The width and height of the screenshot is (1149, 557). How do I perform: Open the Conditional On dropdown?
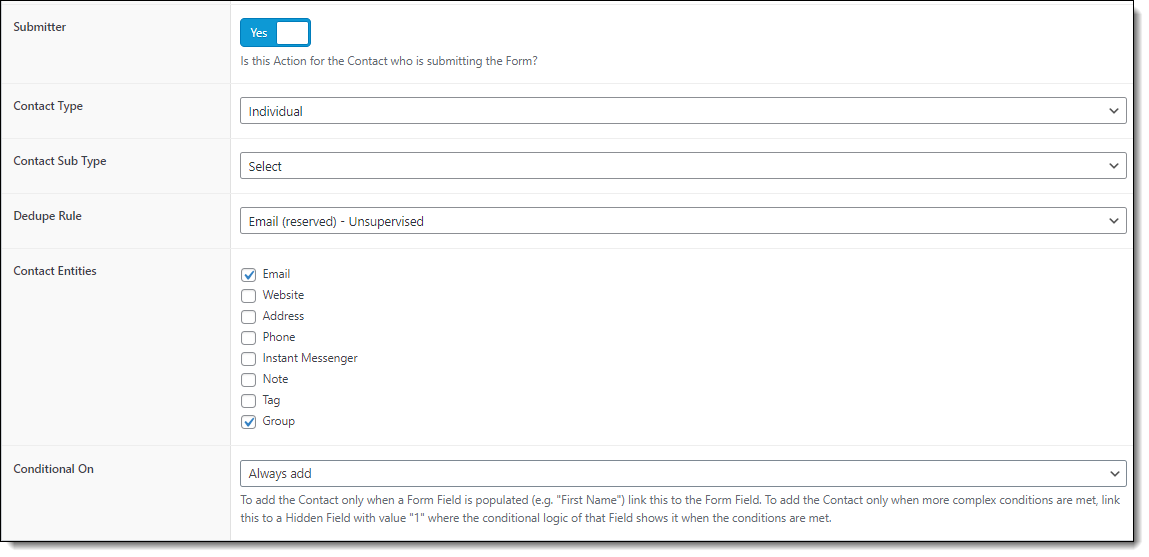click(683, 473)
